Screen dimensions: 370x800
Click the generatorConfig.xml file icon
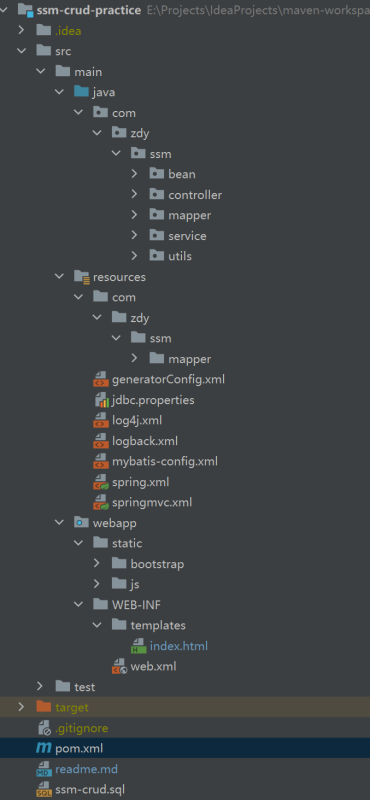tap(101, 379)
